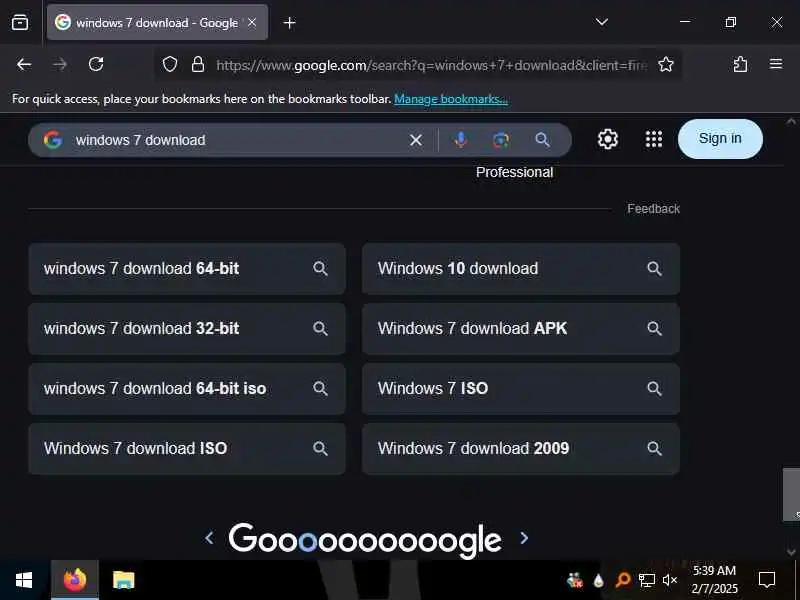This screenshot has height=600, width=800.
Task: Click the Sign in button
Action: click(x=720, y=139)
